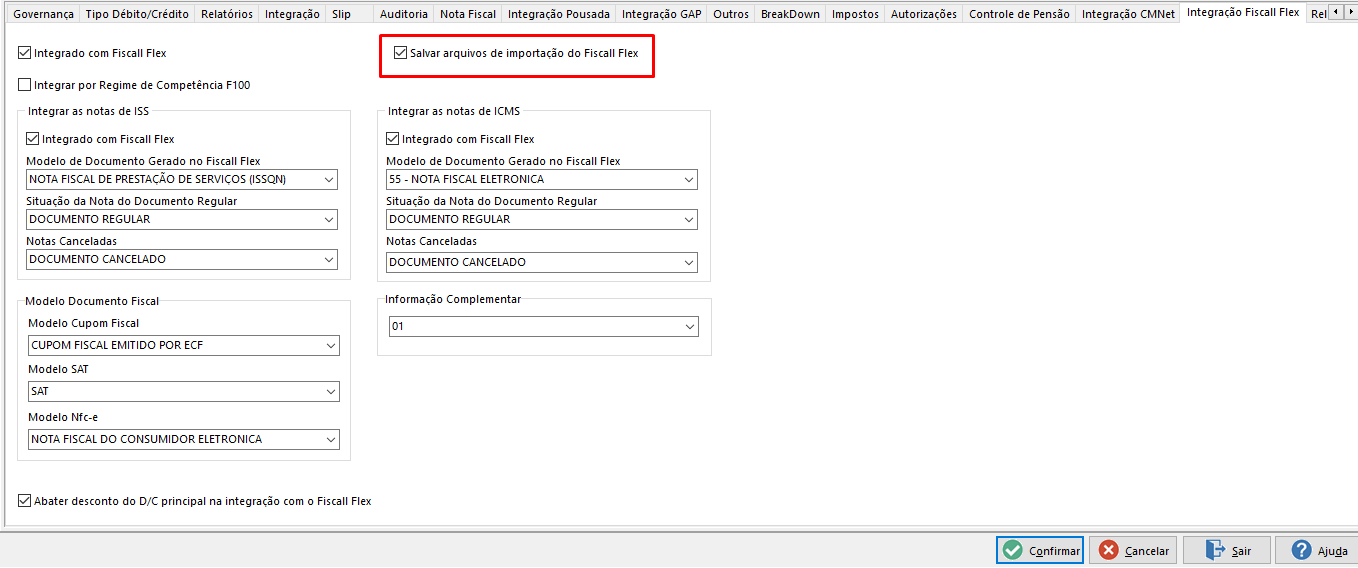Open ISS Notas Canceladas dropdown
Viewport: 1358px width, 568px height.
click(182, 259)
